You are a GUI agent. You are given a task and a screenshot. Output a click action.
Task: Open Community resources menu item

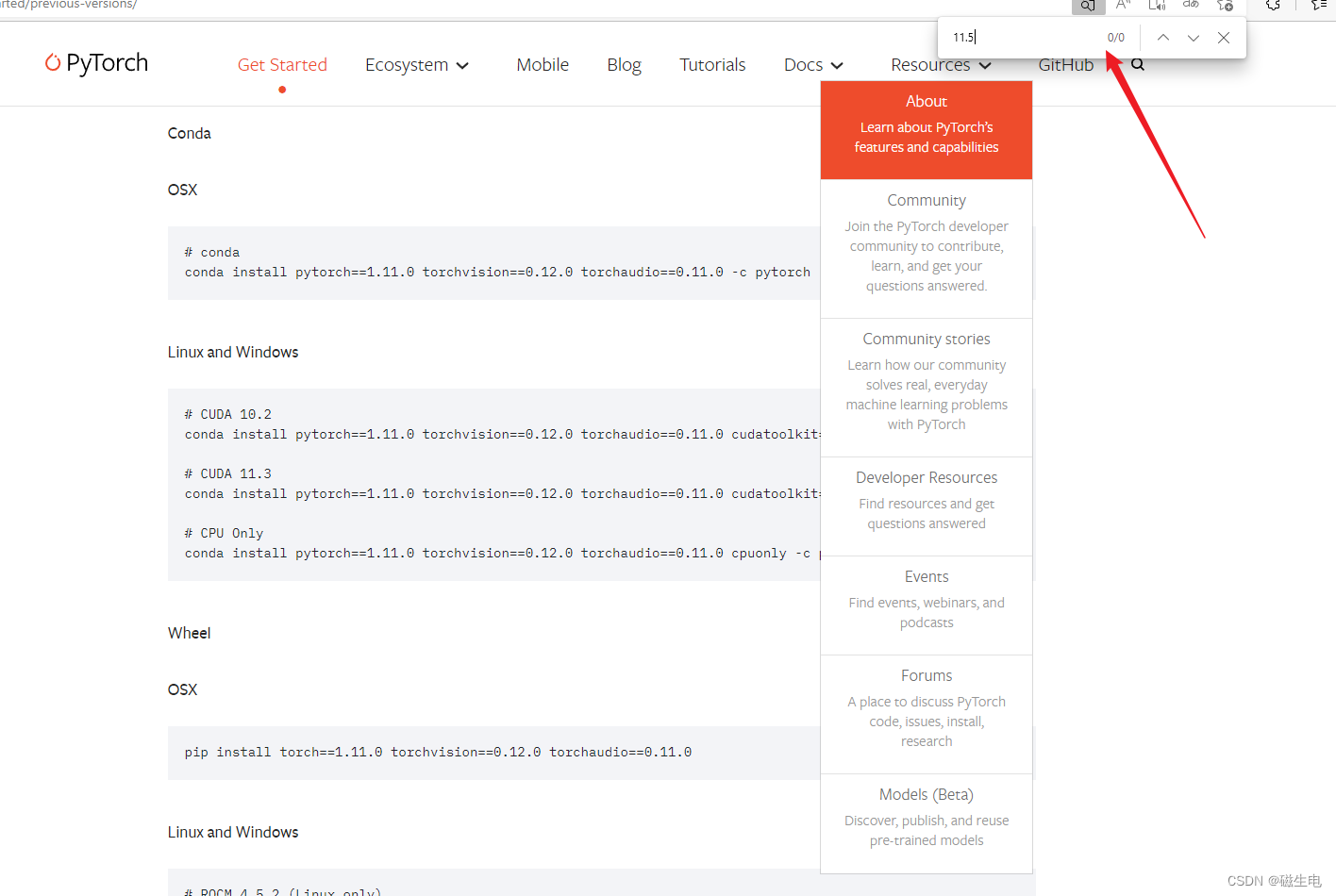[927, 249]
